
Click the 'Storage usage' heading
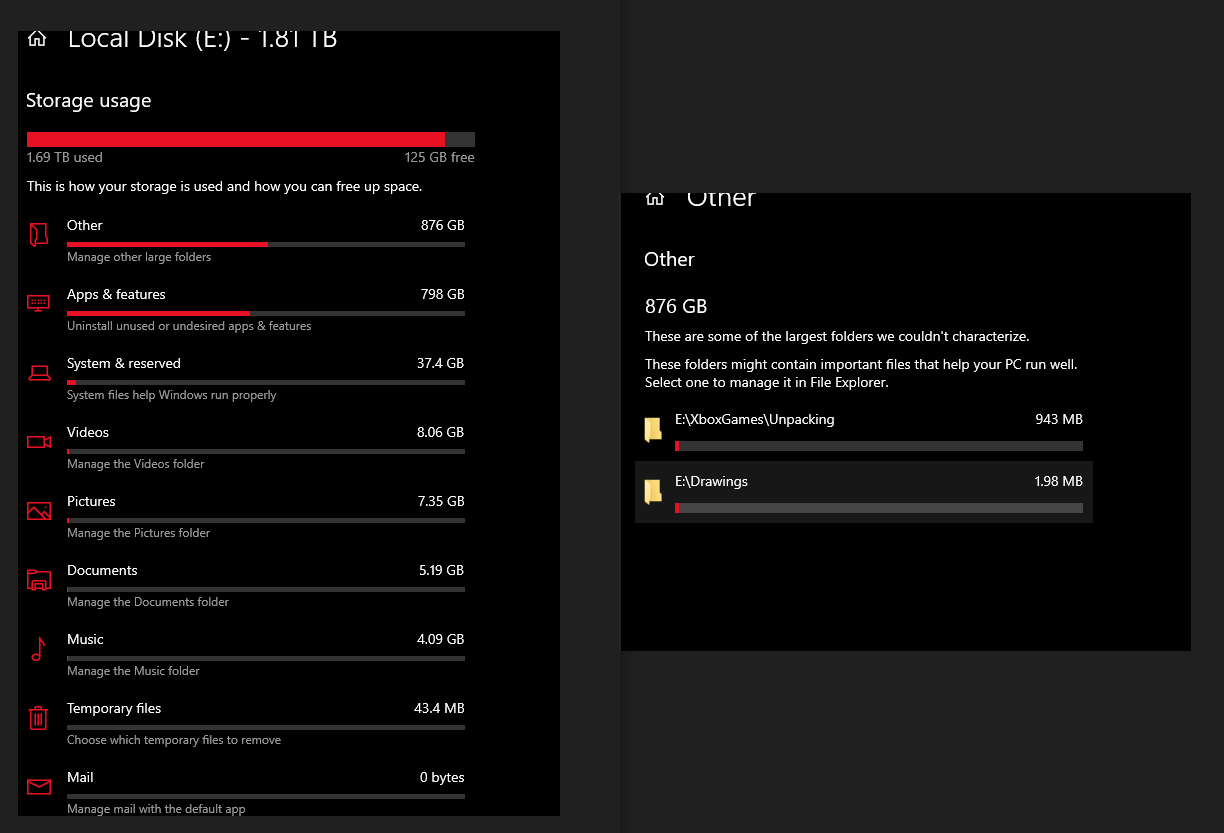pos(89,101)
